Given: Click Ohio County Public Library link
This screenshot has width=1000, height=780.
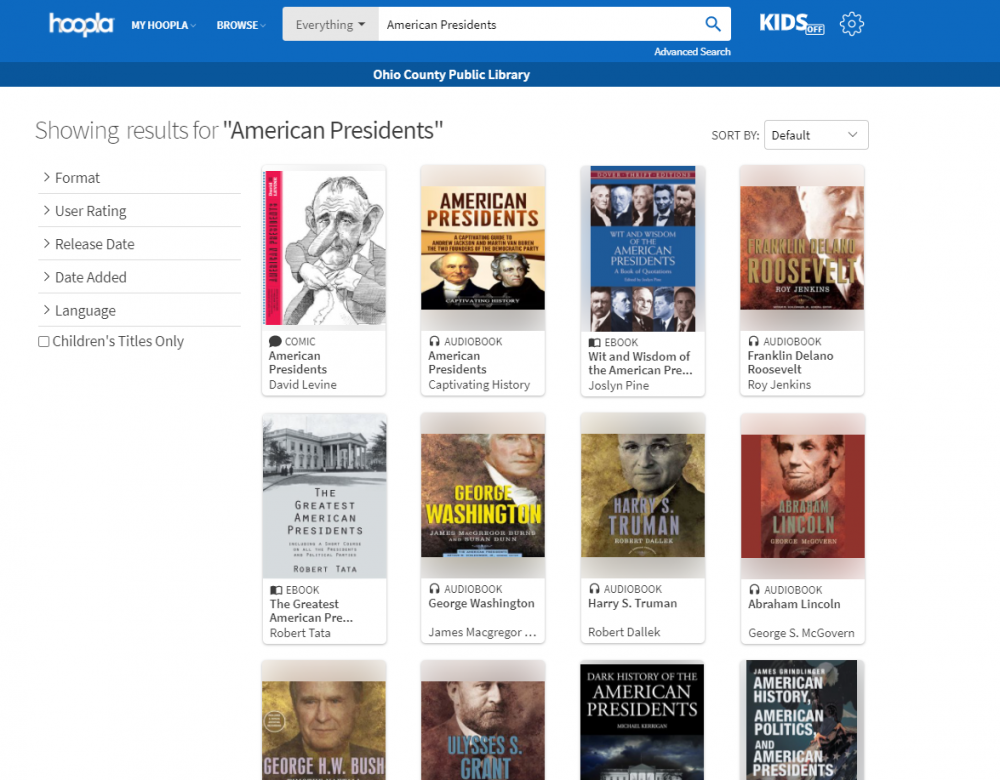Looking at the screenshot, I should pos(452,75).
